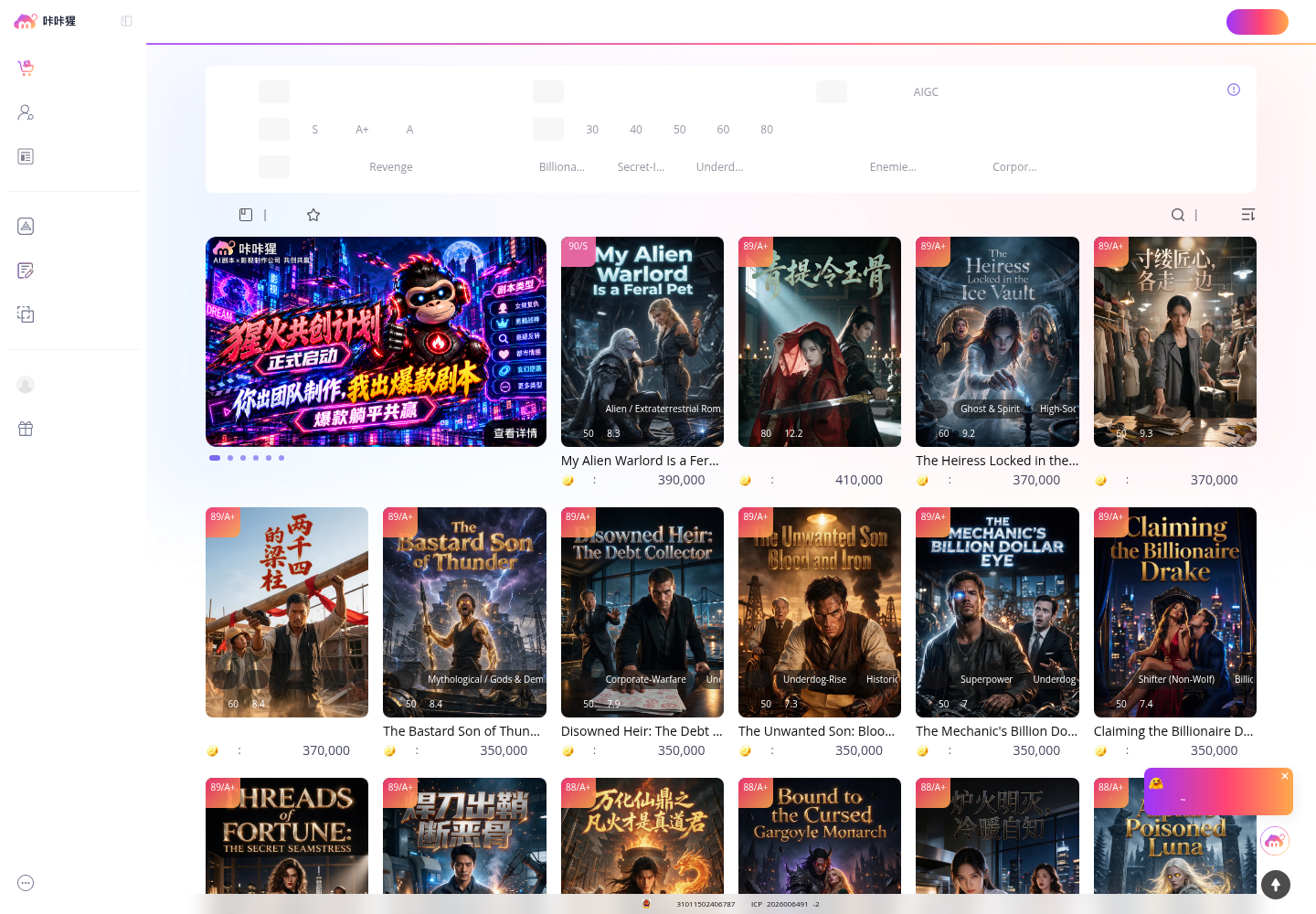Viewport: 1316px width, 914px height.
Task: Open the user search icon in sidebar
Action: pyautogui.click(x=26, y=112)
